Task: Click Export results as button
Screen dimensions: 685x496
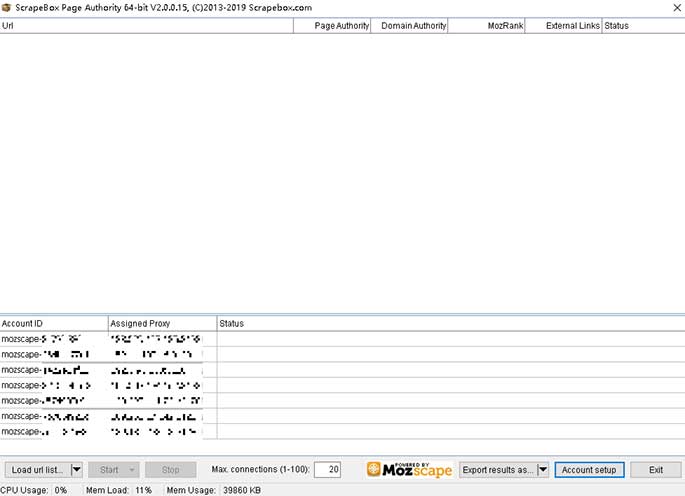Action: [x=498, y=470]
